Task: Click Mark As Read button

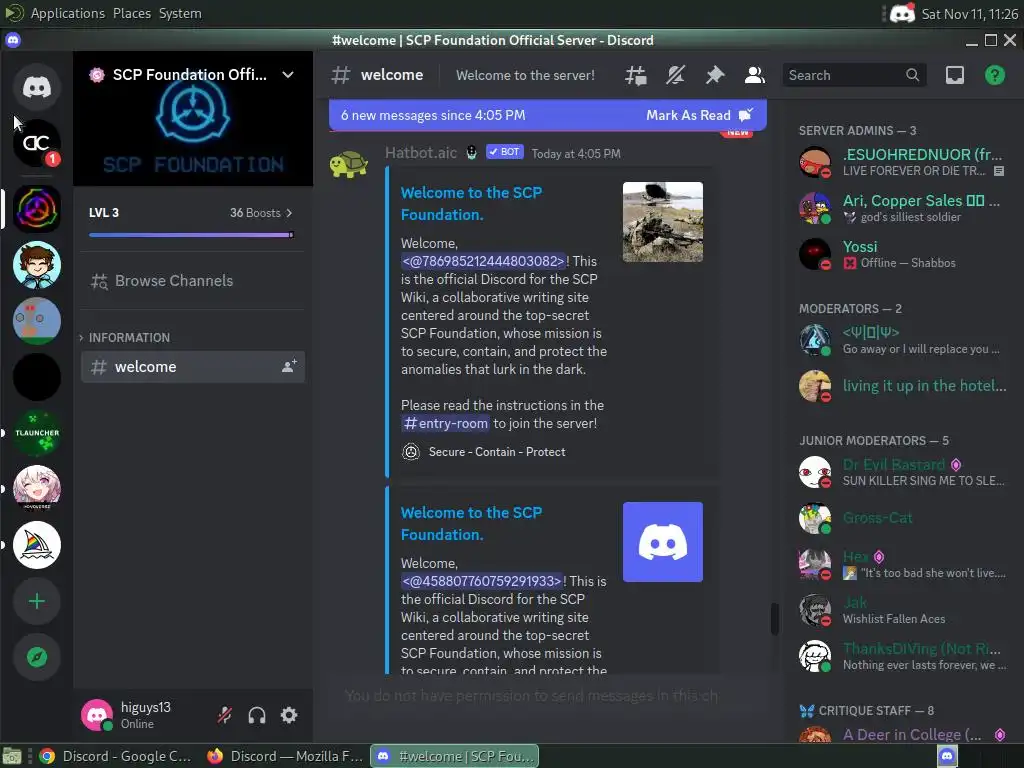Action: point(699,116)
